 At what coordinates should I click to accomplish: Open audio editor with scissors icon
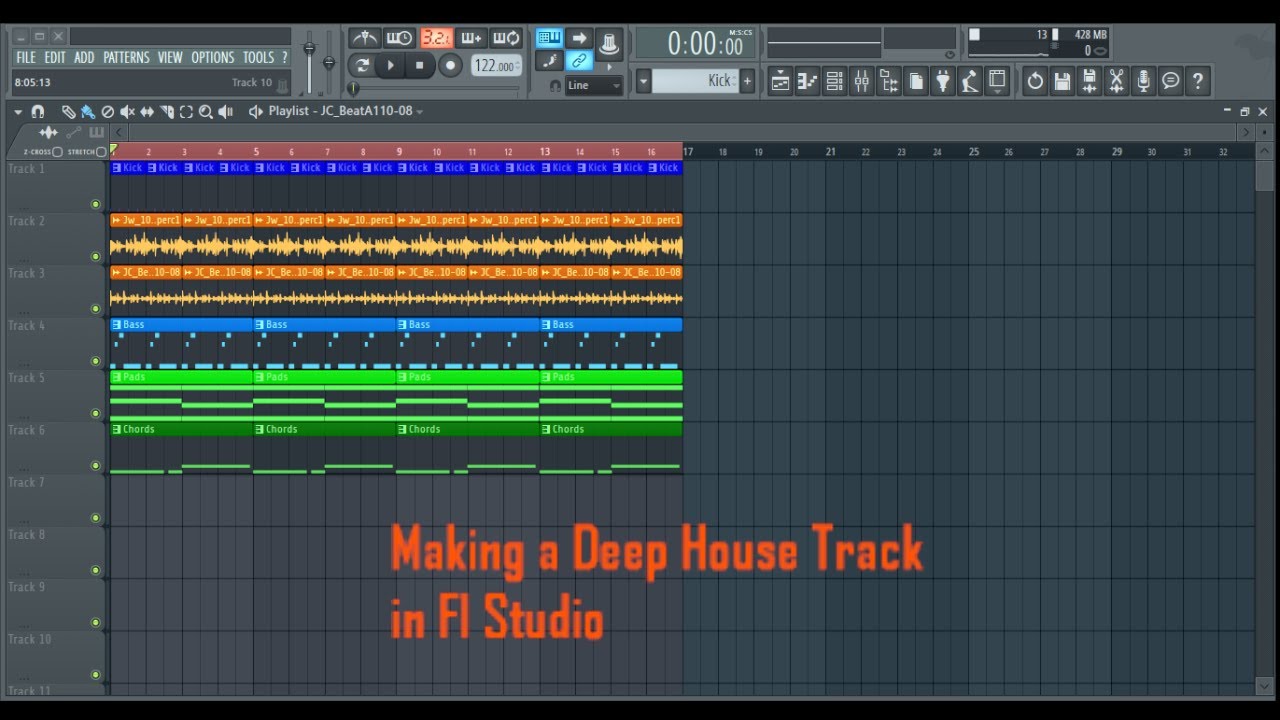(1117, 81)
